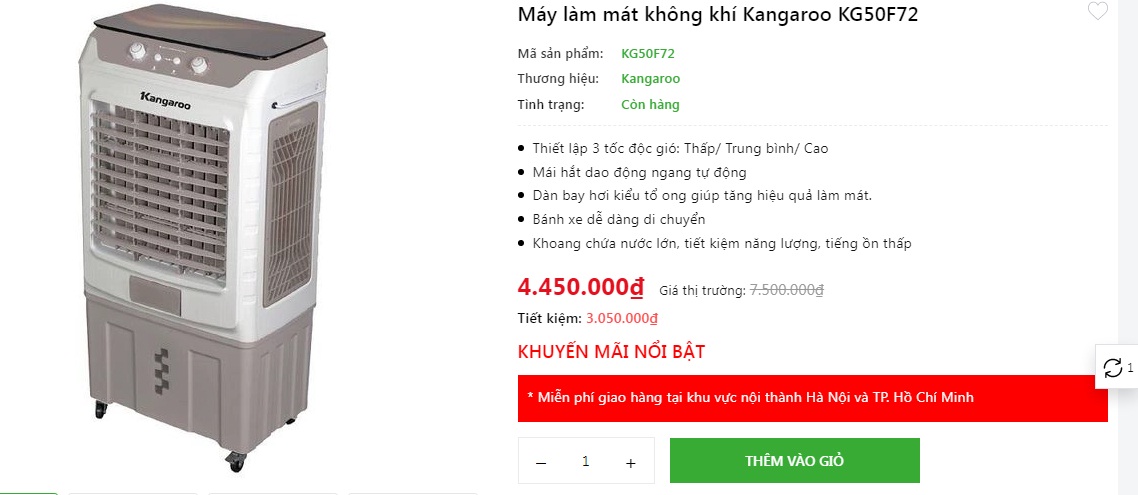
Task: Click the KHUYẾN MÃI NỔI BẬT heading
Action: click(611, 352)
